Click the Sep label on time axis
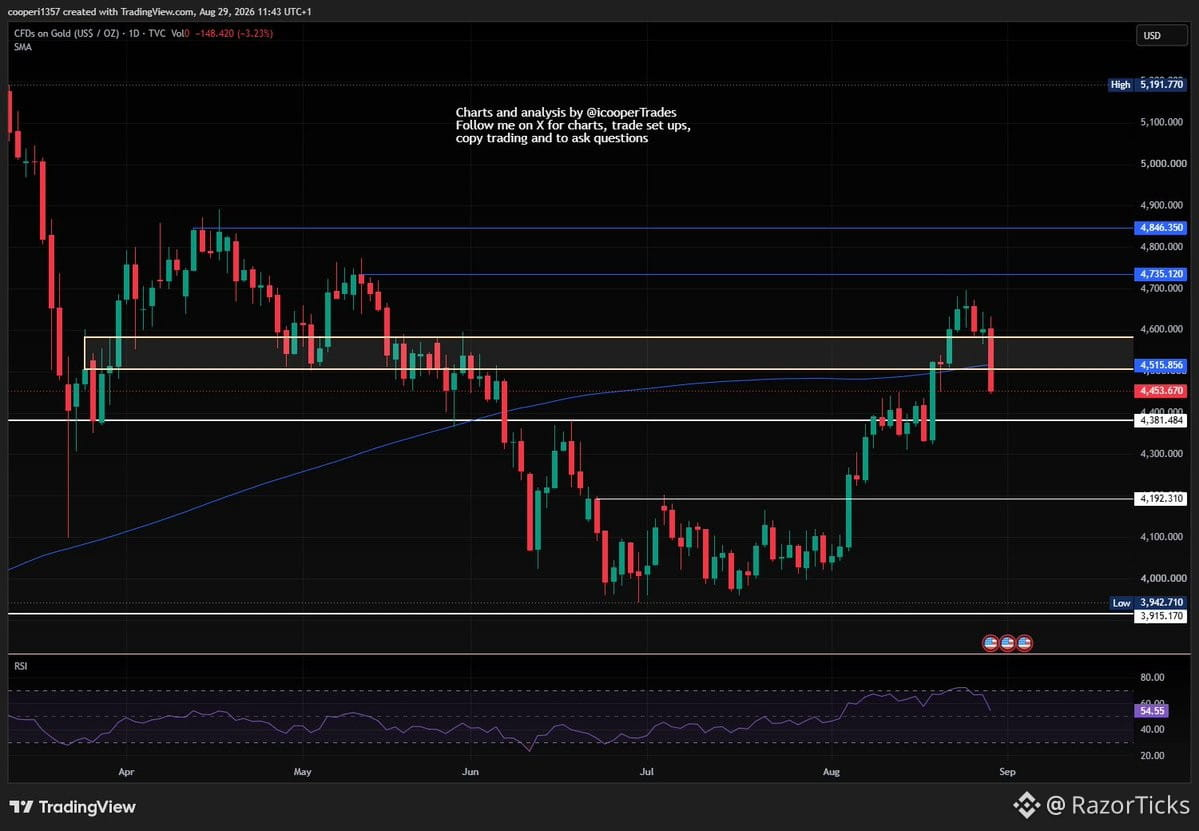1199x831 pixels. click(1008, 772)
